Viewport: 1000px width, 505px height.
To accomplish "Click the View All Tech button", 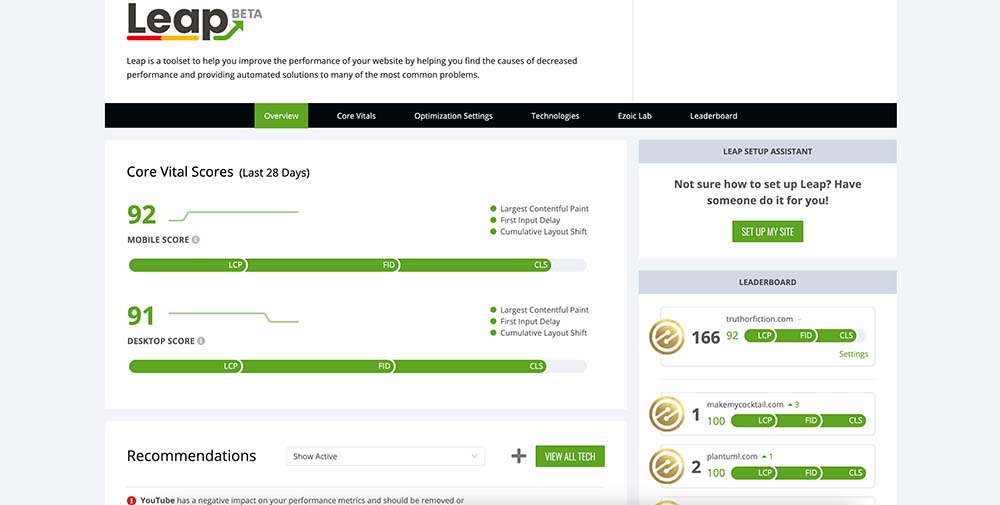I will coord(570,457).
